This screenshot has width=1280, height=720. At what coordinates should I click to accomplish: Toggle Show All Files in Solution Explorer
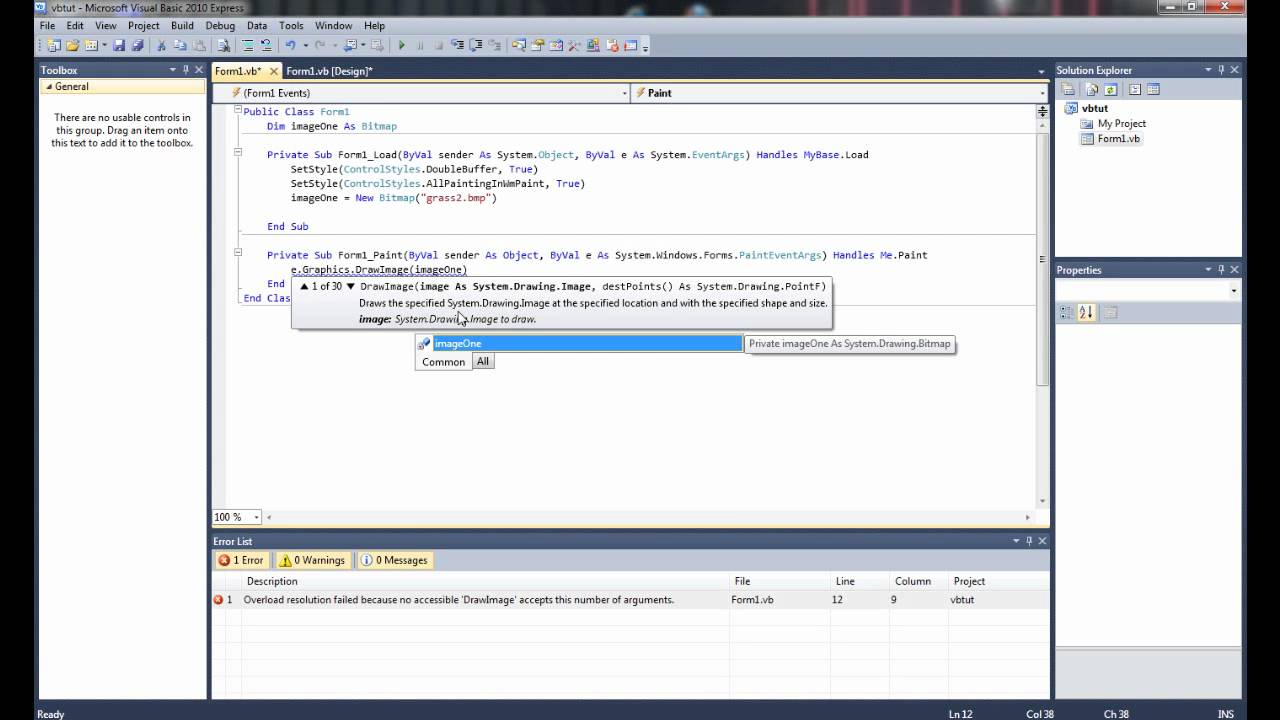(1092, 89)
